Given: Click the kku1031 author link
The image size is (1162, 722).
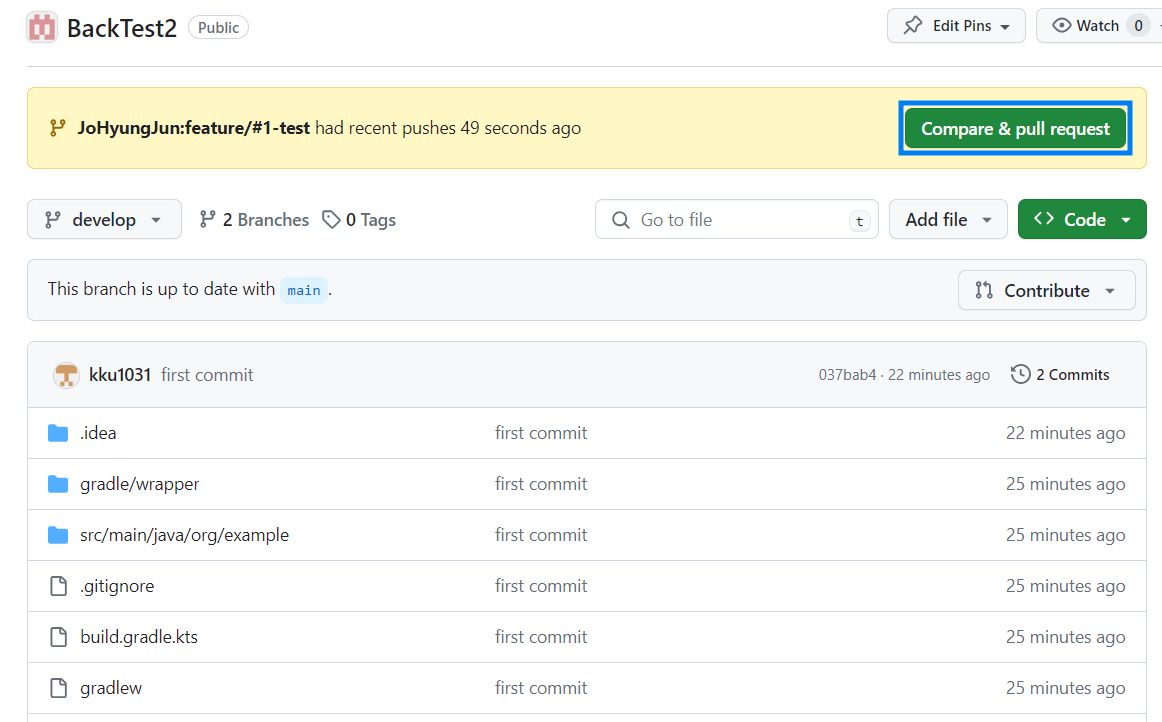Looking at the screenshot, I should [x=120, y=375].
